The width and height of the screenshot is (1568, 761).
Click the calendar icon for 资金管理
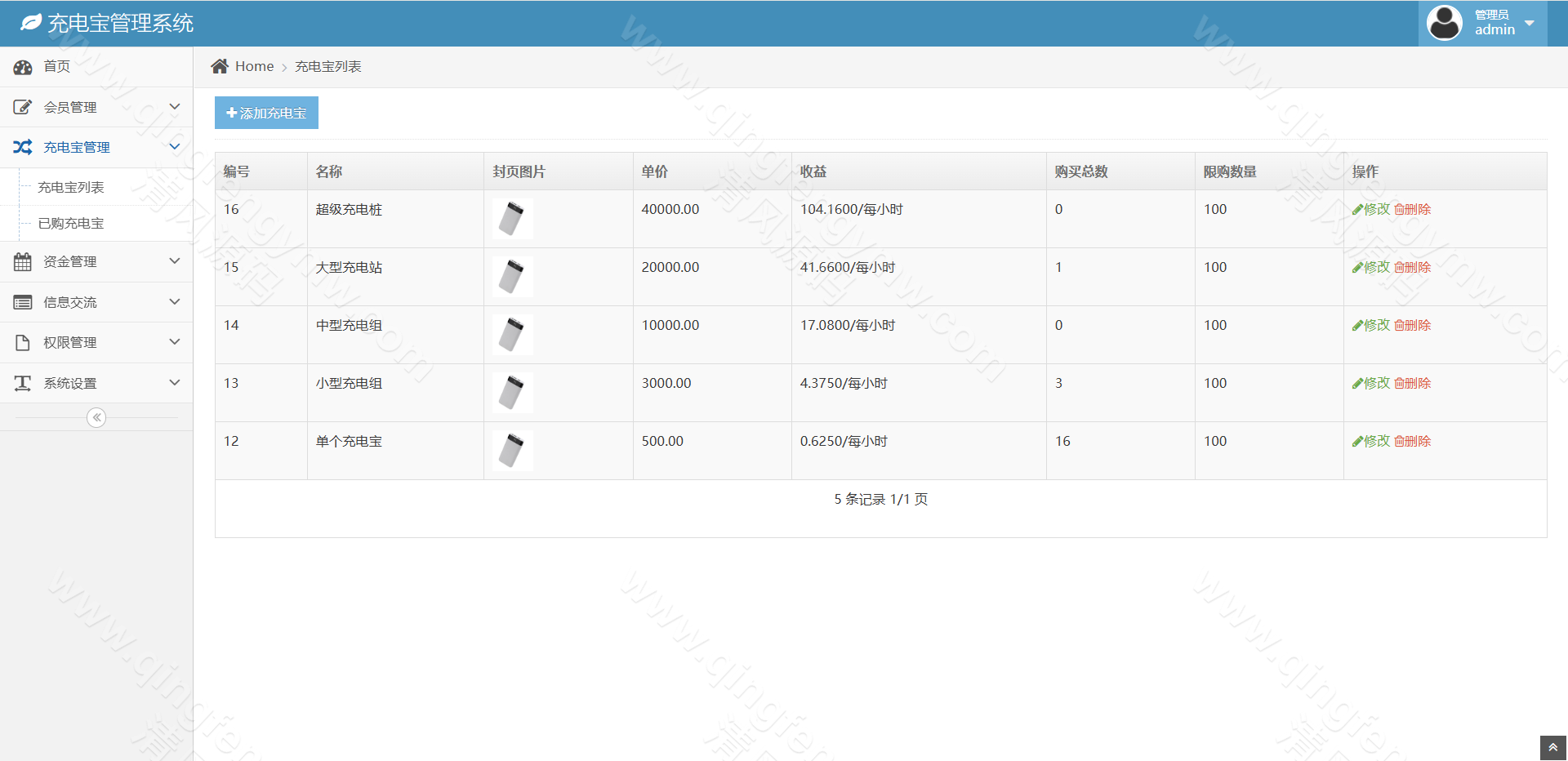23,262
